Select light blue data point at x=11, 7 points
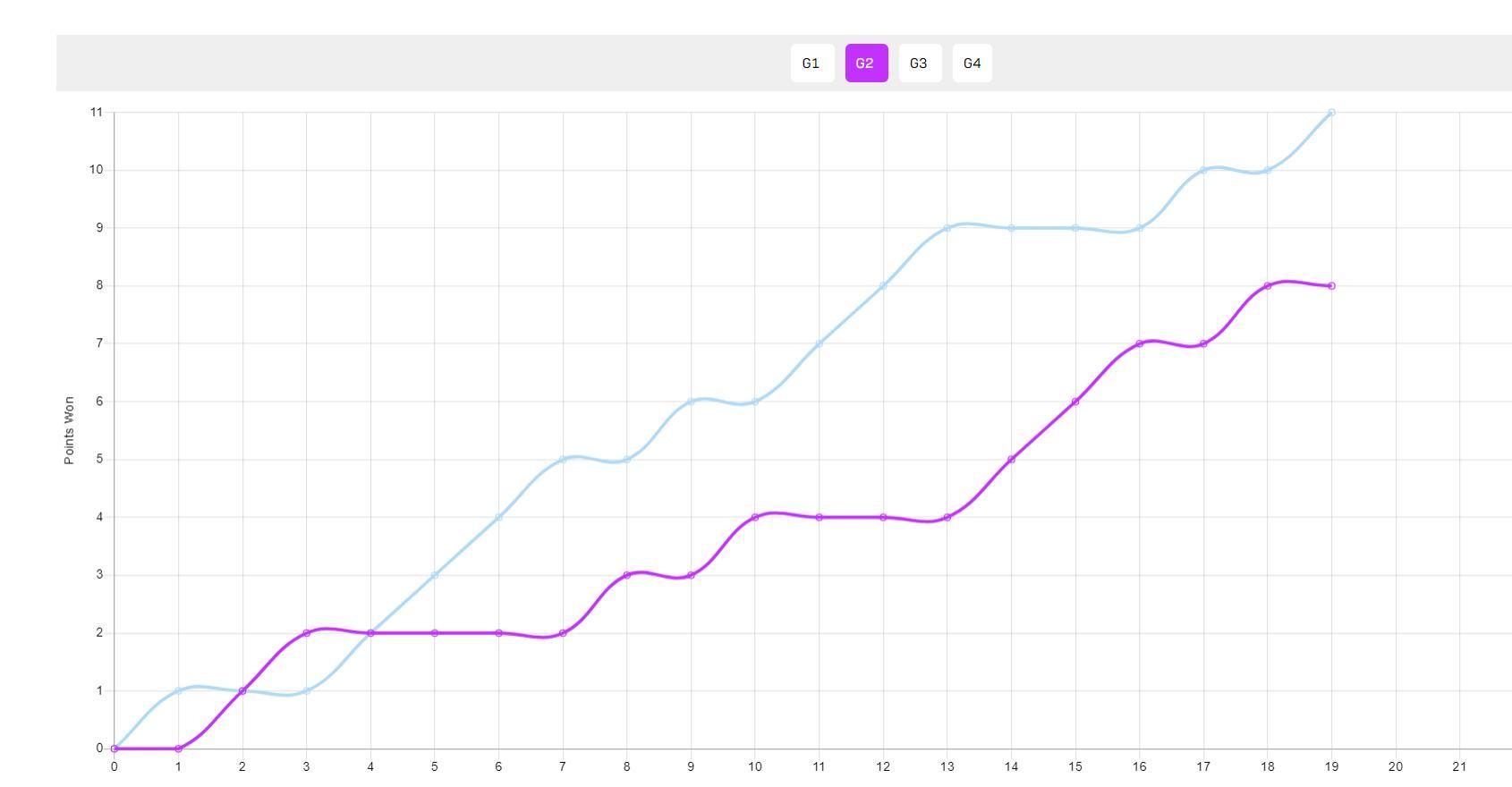The width and height of the screenshot is (1512, 787). [x=819, y=343]
